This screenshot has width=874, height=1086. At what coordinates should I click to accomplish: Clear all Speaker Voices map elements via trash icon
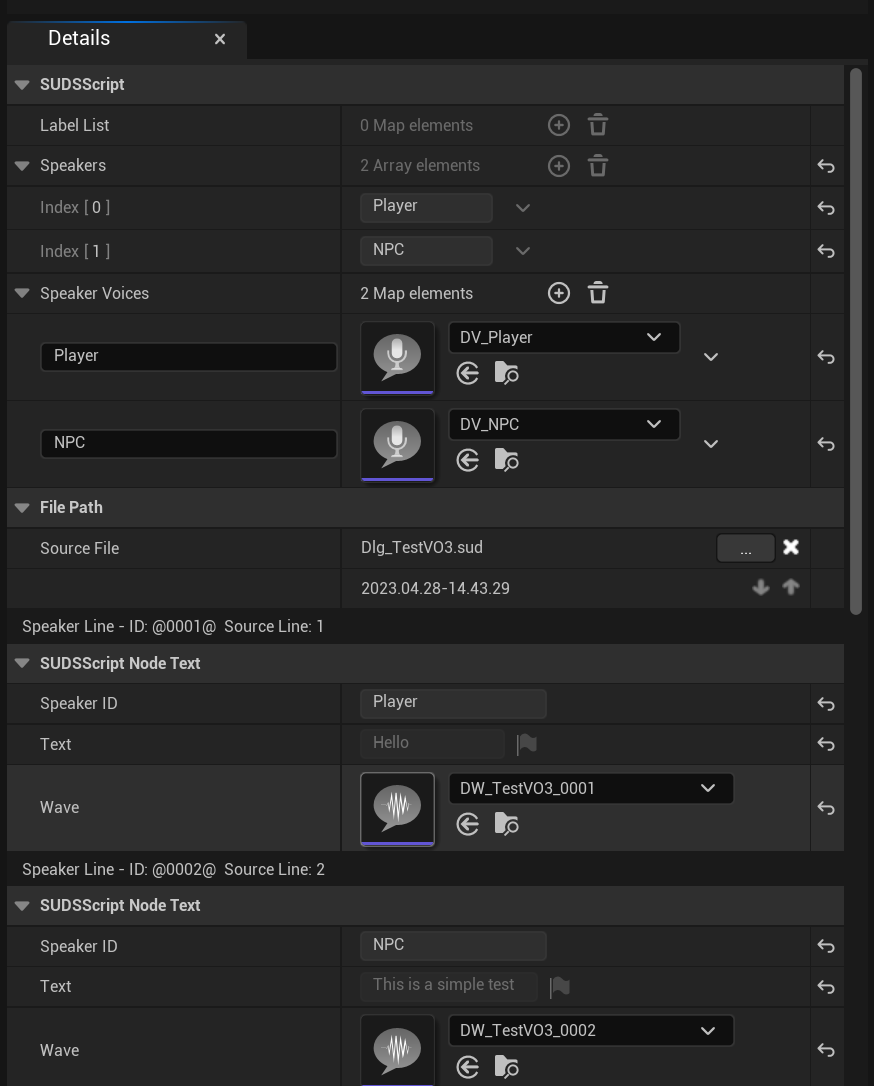pos(597,292)
